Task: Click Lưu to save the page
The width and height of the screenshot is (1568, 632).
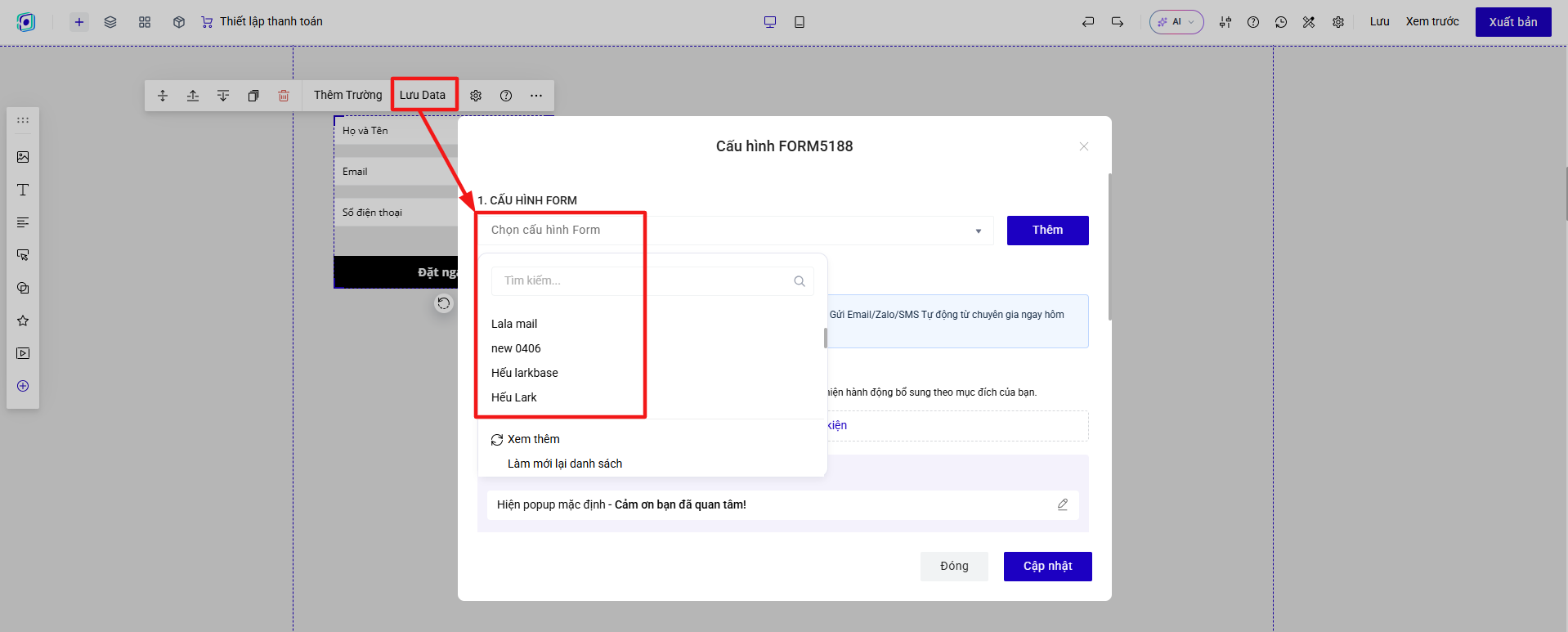Action: pos(1380,22)
